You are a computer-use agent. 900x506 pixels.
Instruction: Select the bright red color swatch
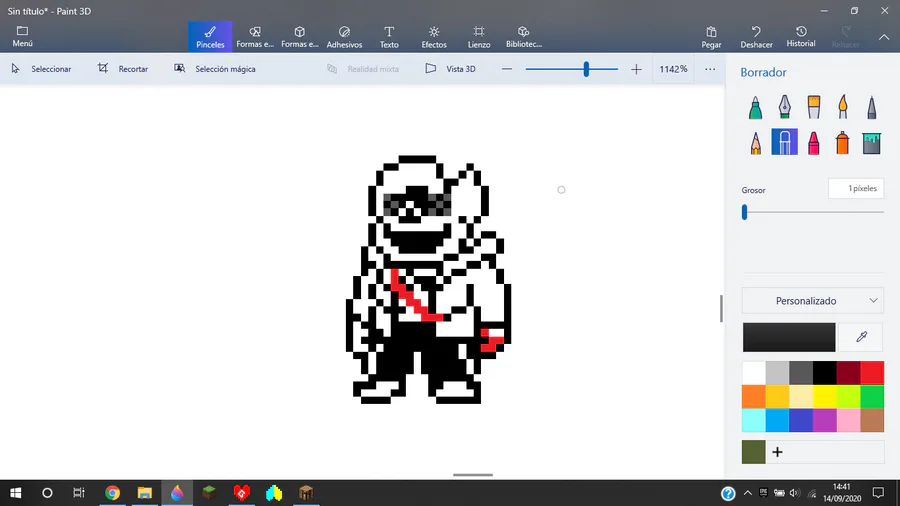coord(872,373)
